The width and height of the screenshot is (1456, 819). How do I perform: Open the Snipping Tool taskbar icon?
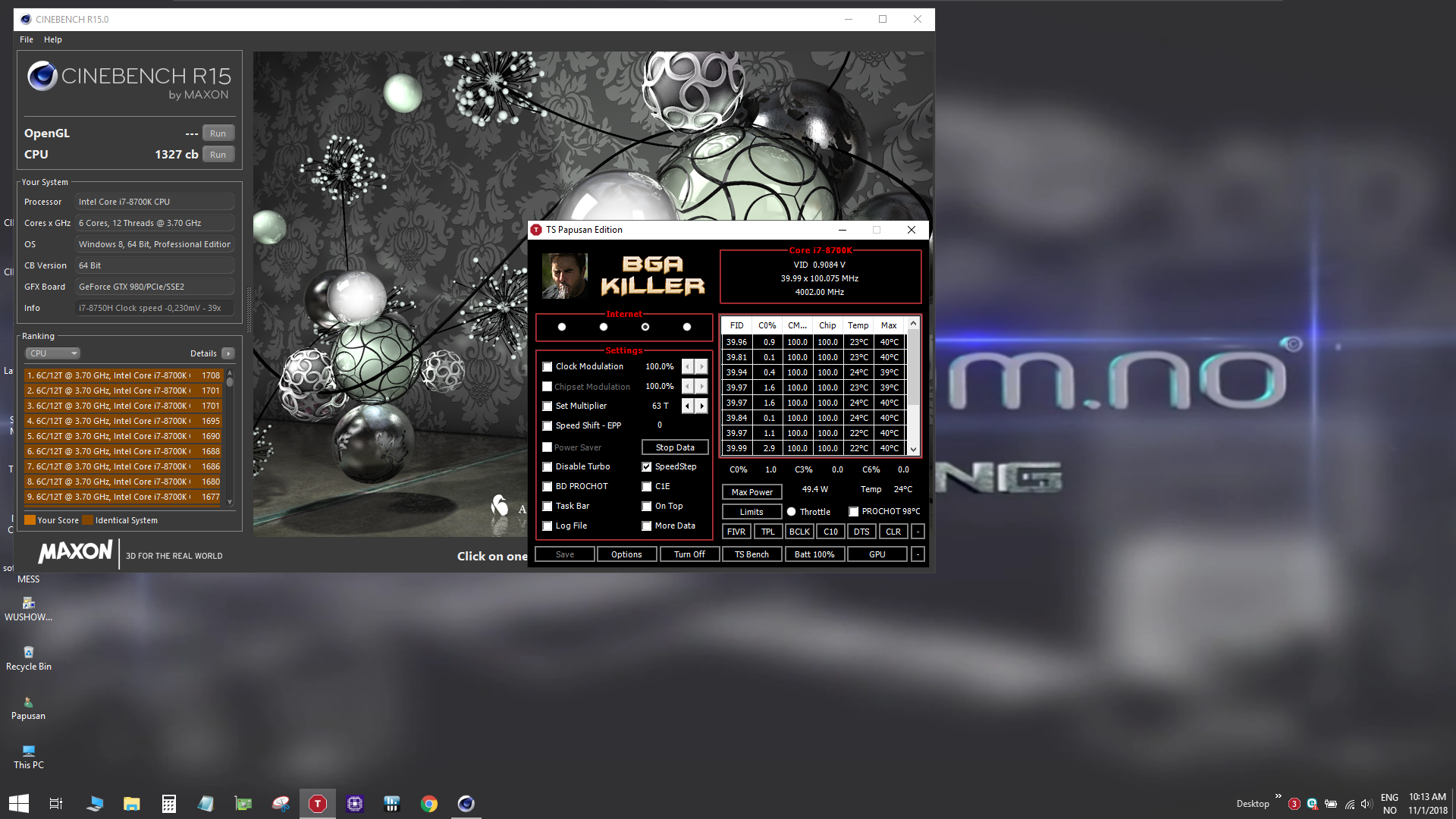click(281, 804)
